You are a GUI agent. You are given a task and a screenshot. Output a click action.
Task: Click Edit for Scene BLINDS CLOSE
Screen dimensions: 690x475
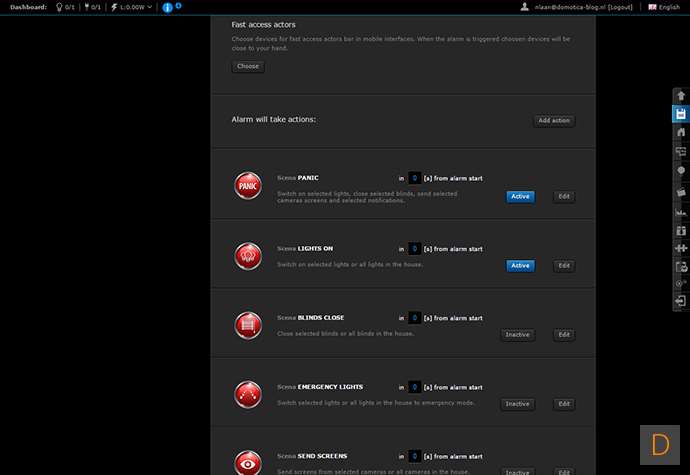coord(564,335)
